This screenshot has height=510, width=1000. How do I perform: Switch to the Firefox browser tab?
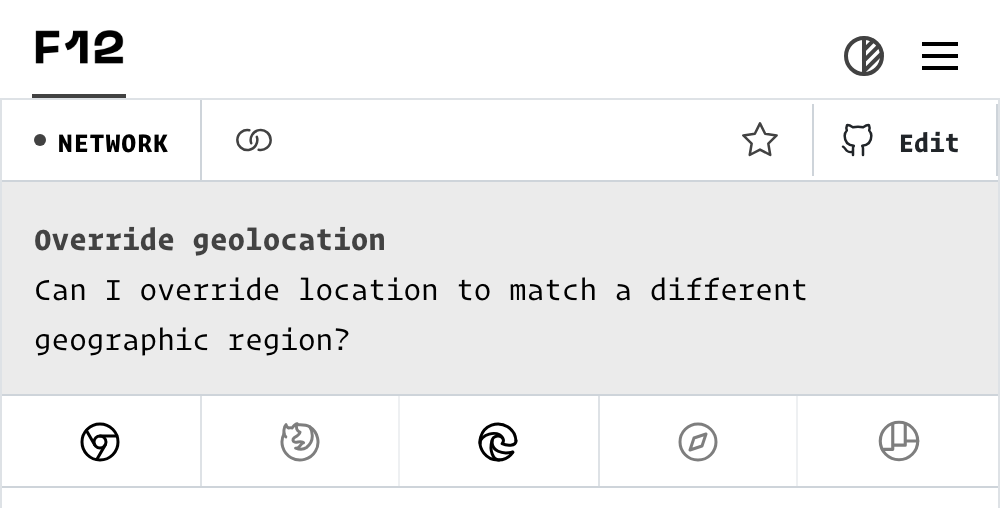click(x=299, y=441)
